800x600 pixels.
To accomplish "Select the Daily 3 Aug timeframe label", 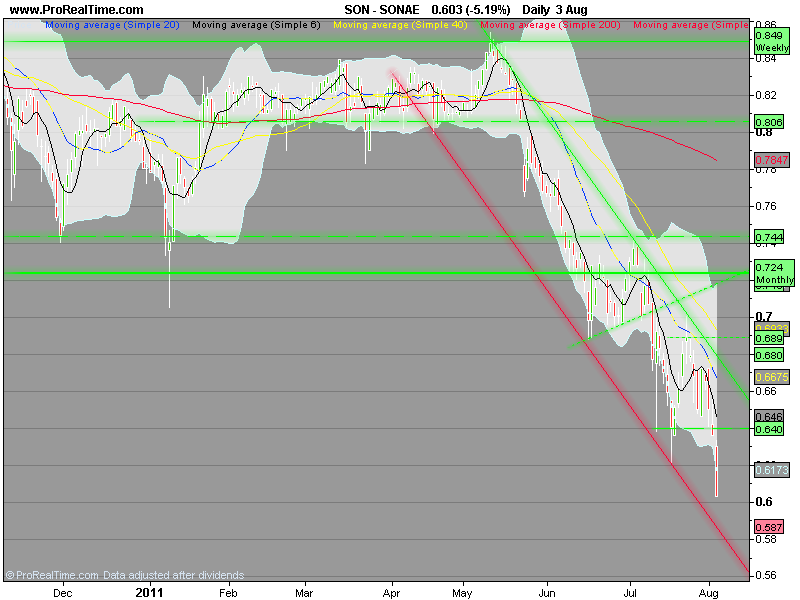I will coord(555,10).
